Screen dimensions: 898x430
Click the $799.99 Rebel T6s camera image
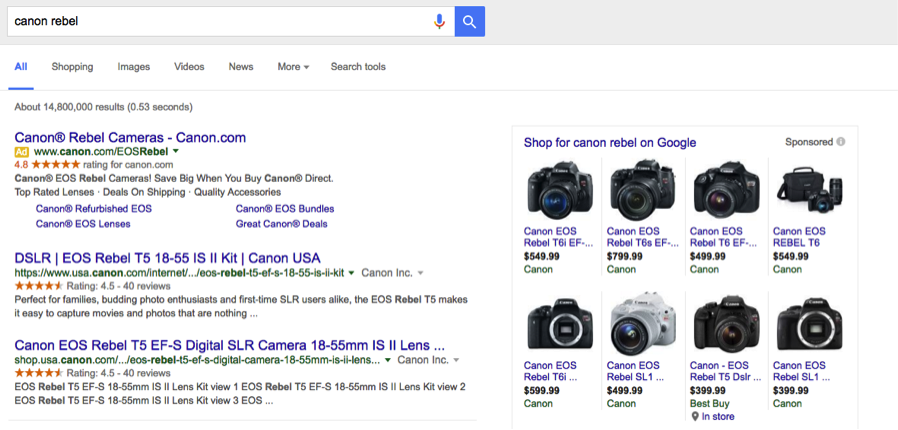643,190
